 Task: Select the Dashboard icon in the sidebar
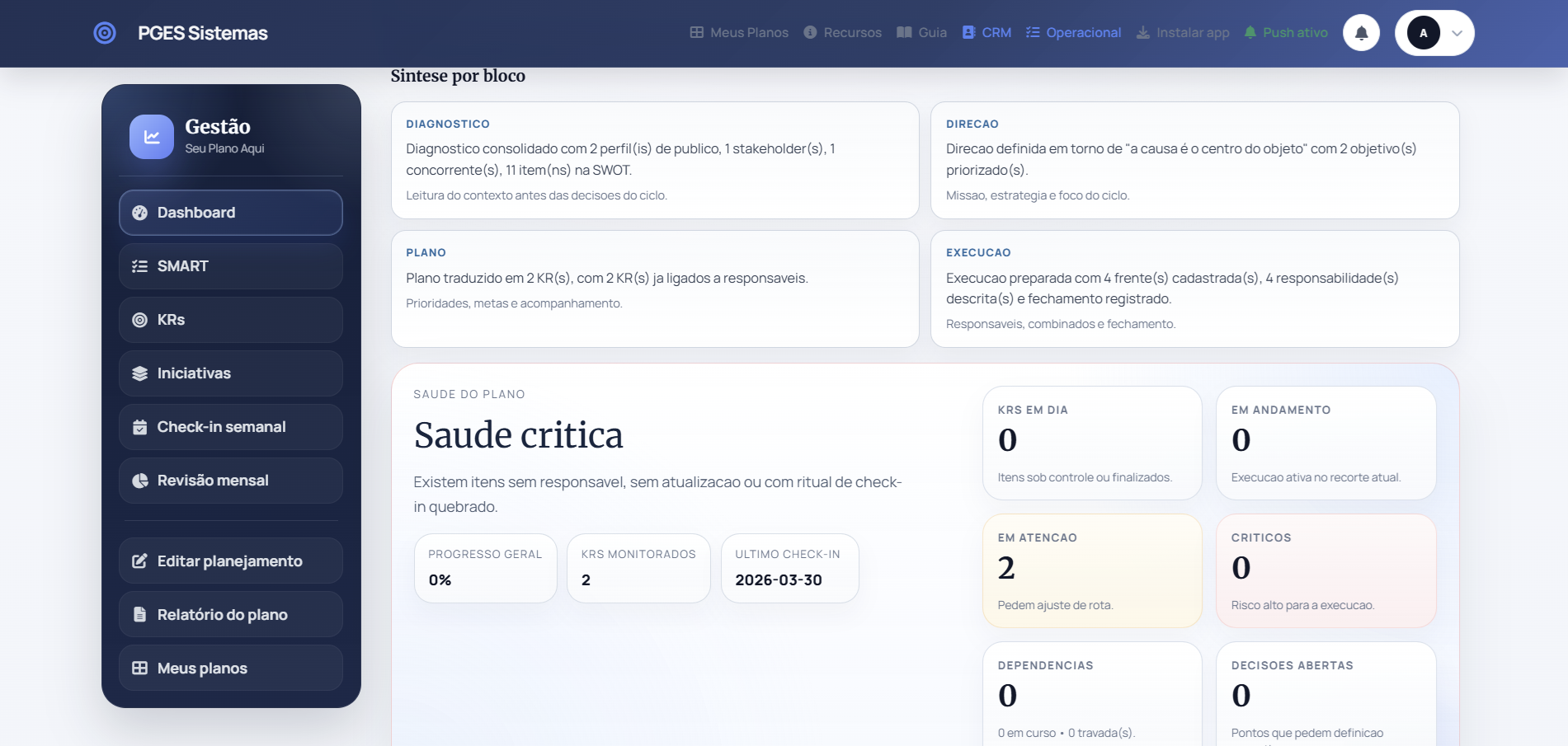pos(139,212)
